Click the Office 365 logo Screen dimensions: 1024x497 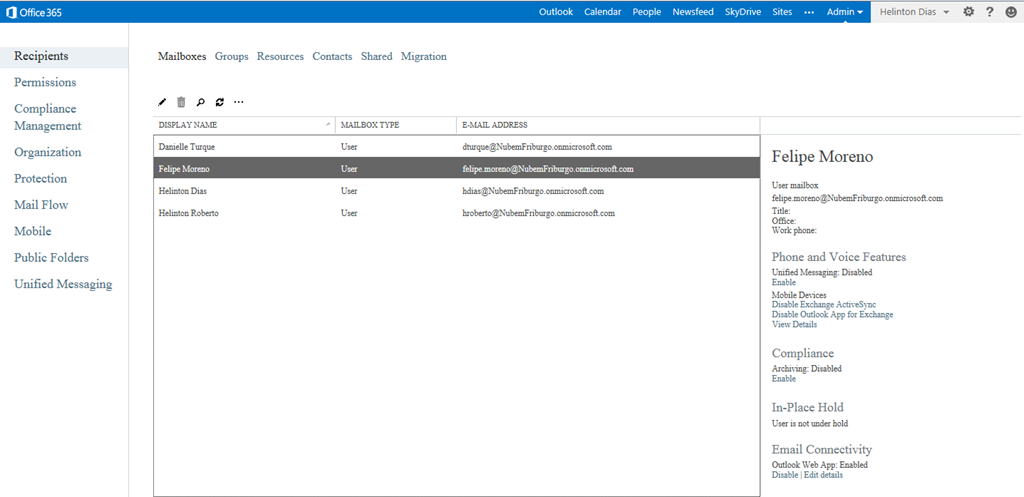click(33, 12)
